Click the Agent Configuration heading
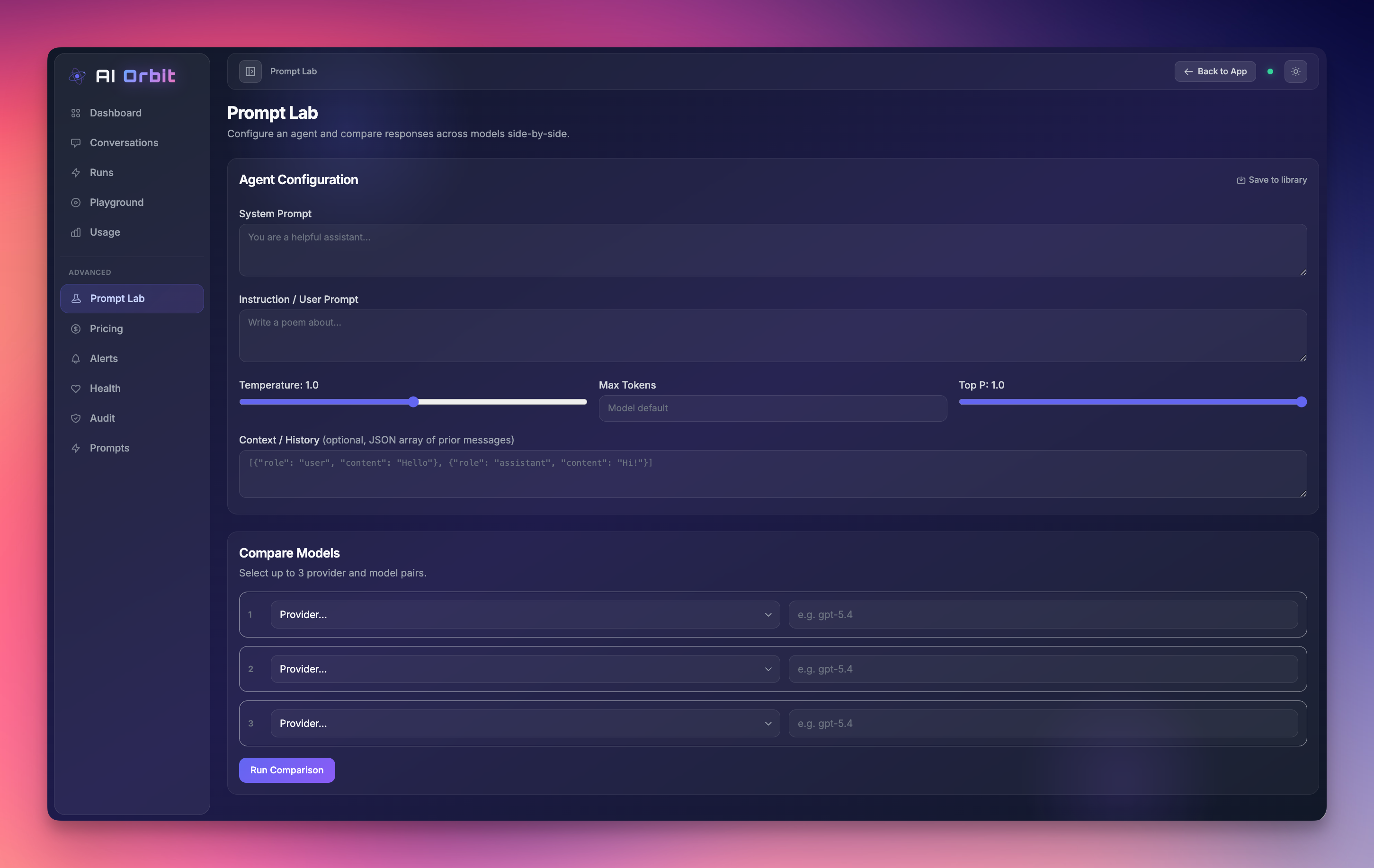Screen dimensions: 1374x868 tap(298, 180)
